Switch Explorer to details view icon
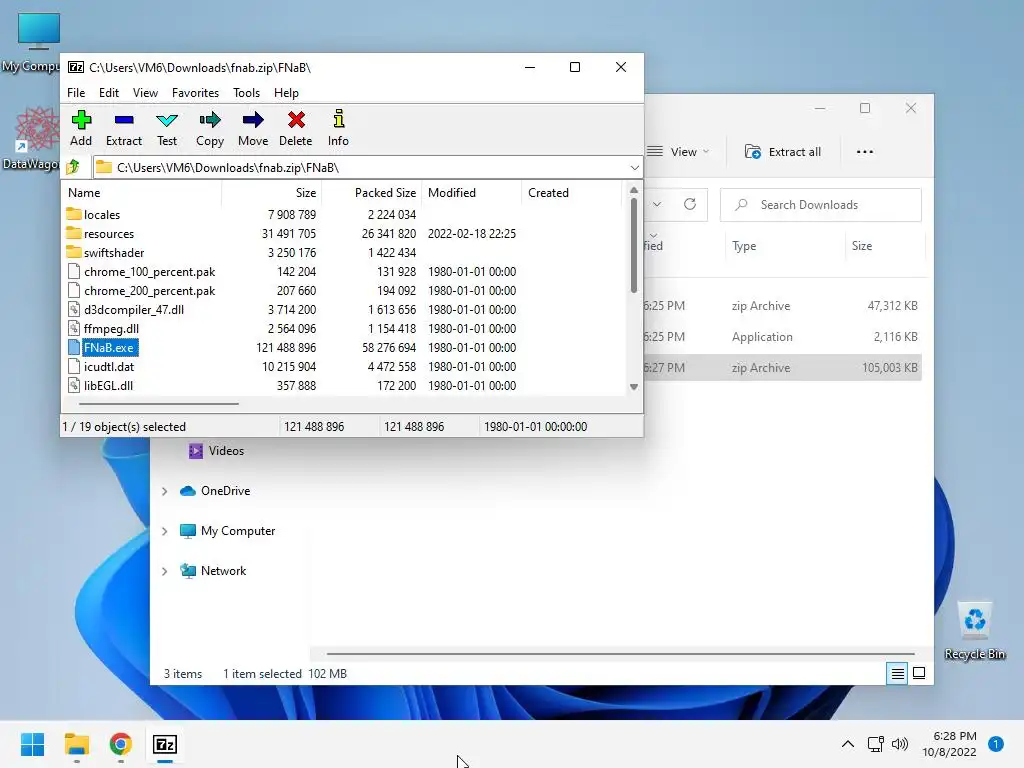 point(898,673)
